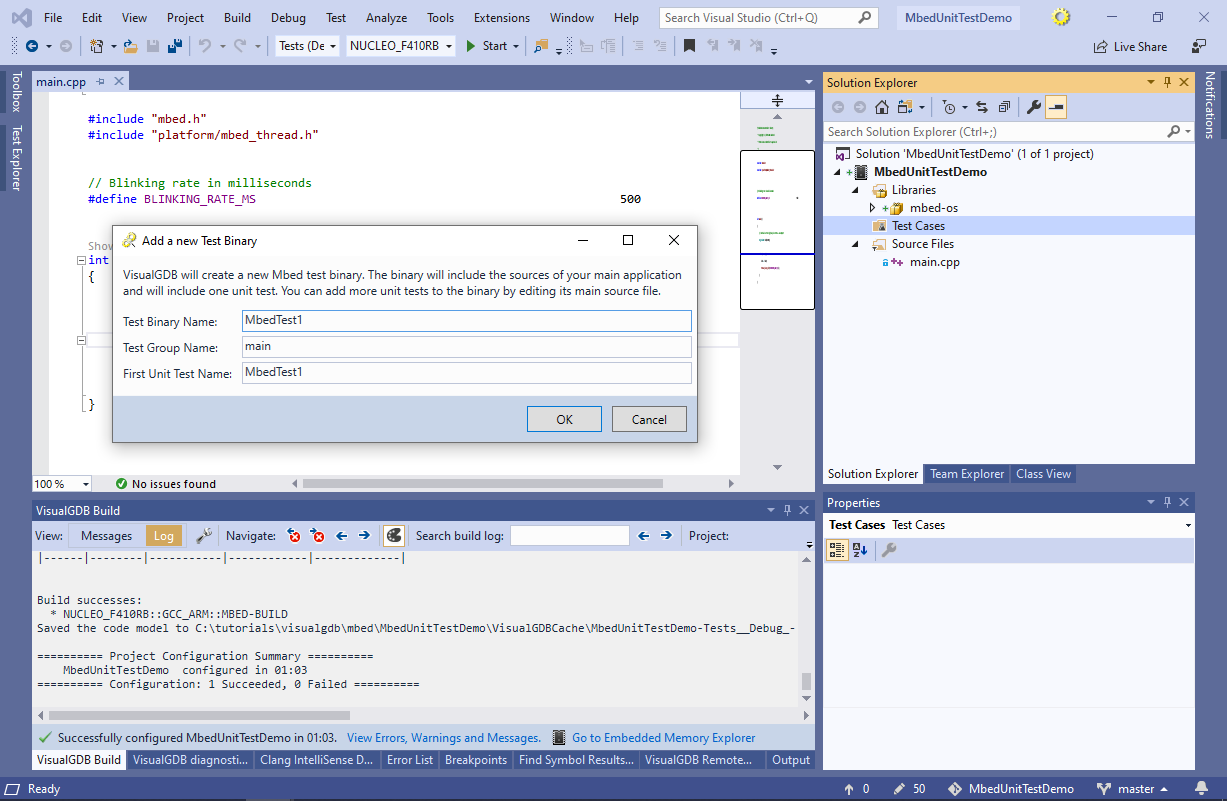Click Categorized view icon in Properties panel

click(x=837, y=550)
